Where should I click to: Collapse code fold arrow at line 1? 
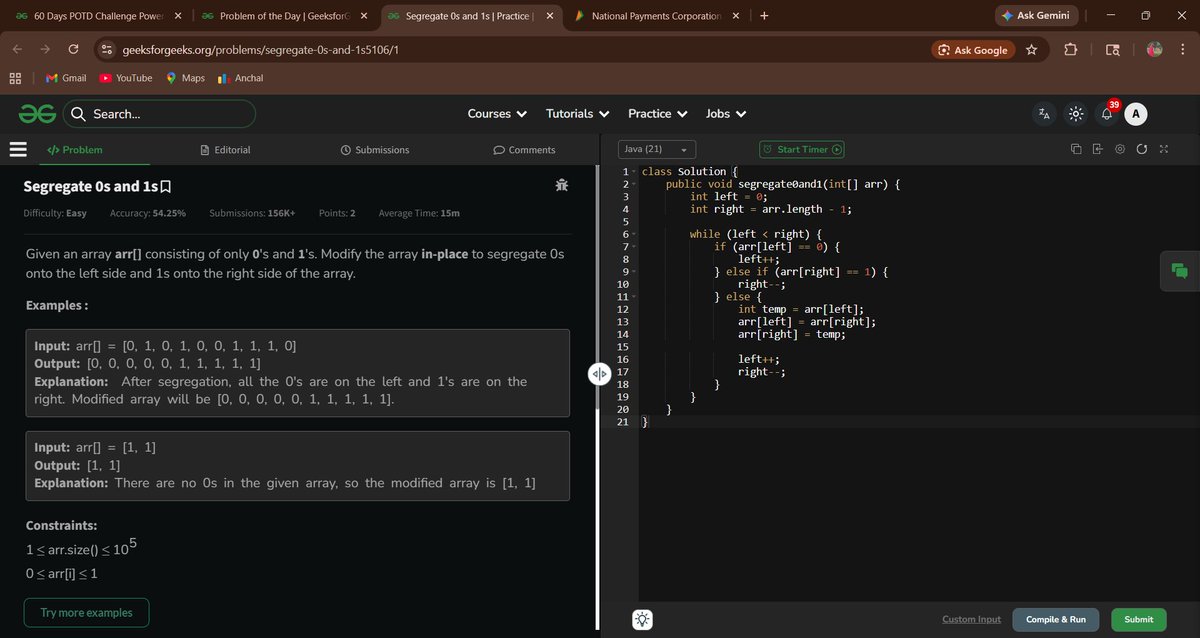[634, 172]
